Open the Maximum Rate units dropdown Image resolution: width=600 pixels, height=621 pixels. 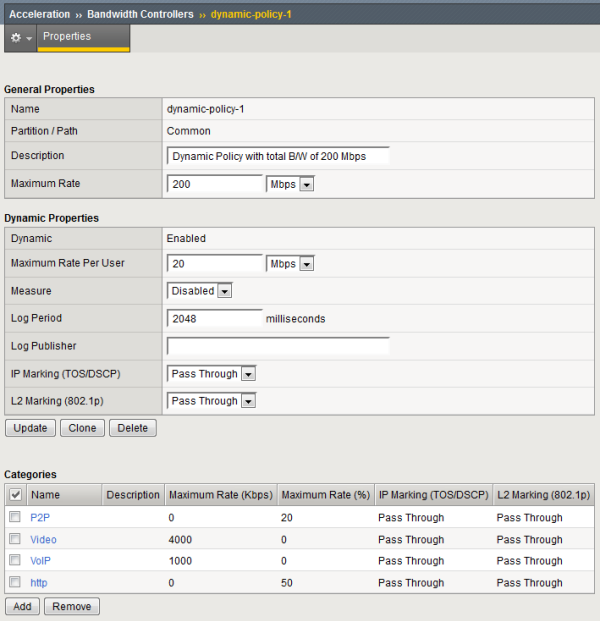coord(291,184)
